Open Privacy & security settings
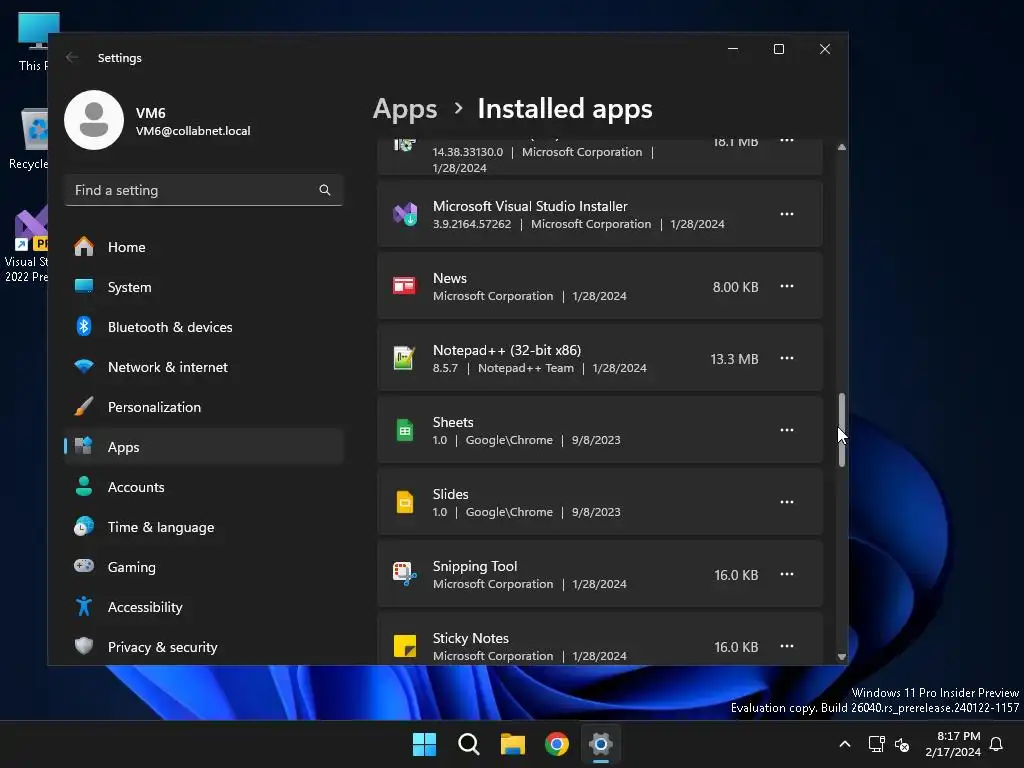Image resolution: width=1024 pixels, height=768 pixels. [x=204, y=647]
